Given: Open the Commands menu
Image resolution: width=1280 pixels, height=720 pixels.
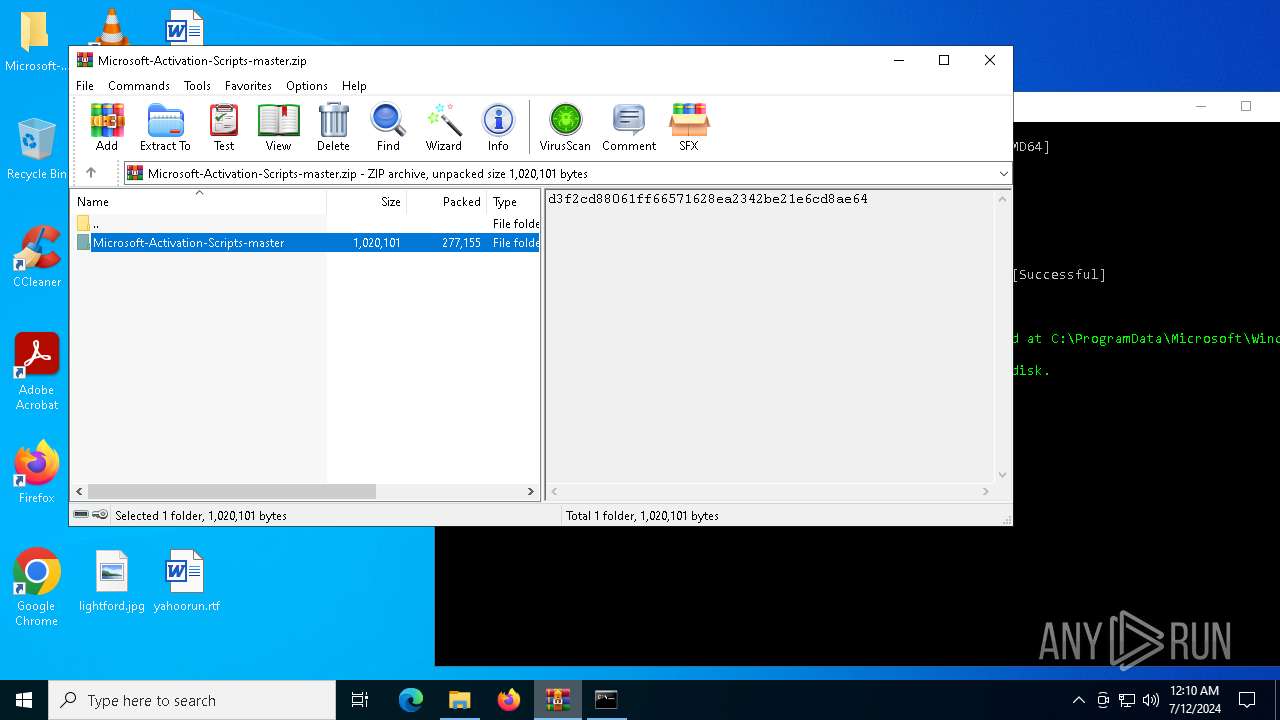Looking at the screenshot, I should click(x=139, y=86).
